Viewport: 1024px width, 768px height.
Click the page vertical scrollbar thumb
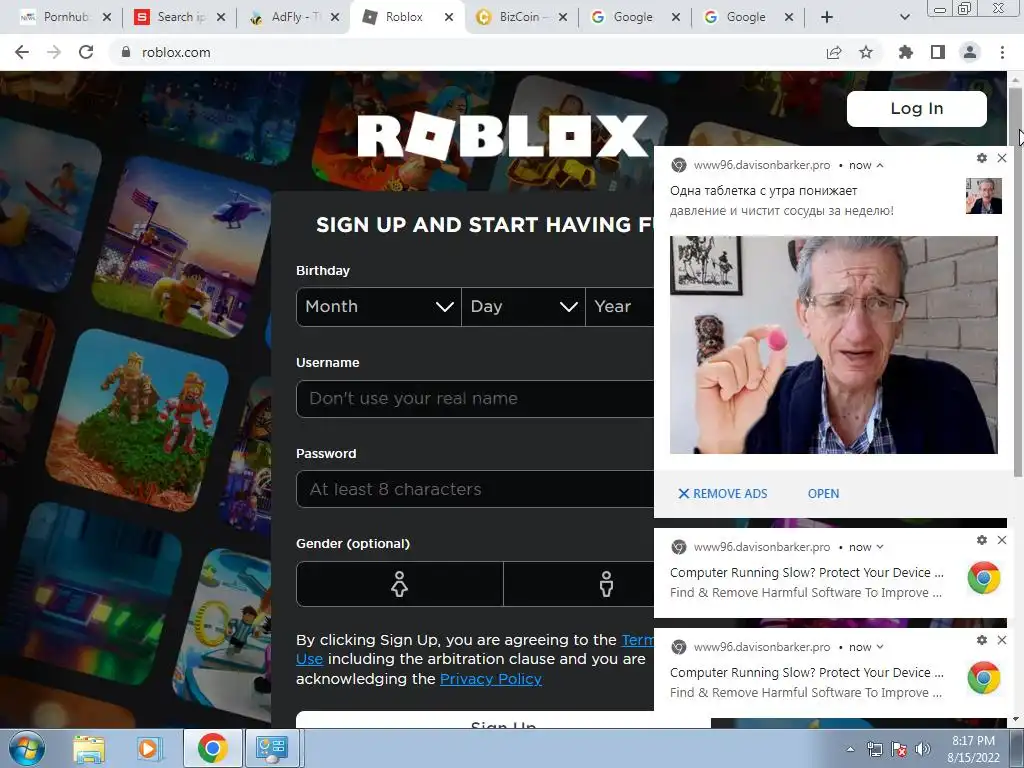click(1016, 281)
